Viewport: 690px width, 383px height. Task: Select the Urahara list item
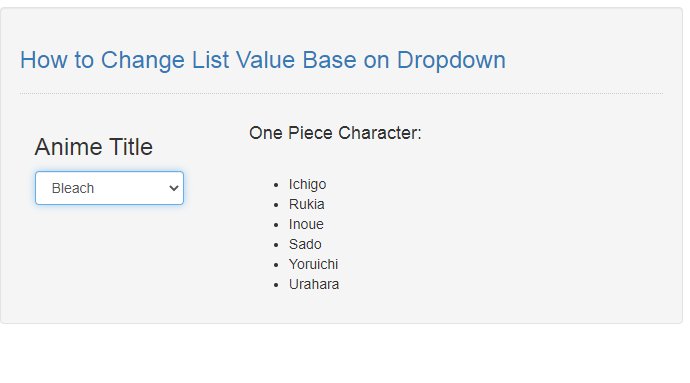[x=314, y=284]
